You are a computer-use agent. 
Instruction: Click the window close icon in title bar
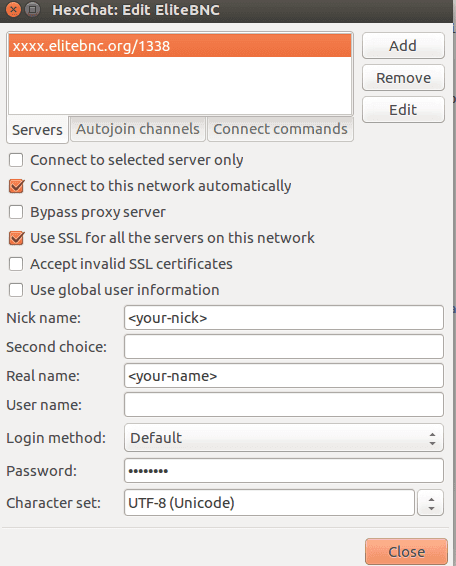click(13, 9)
